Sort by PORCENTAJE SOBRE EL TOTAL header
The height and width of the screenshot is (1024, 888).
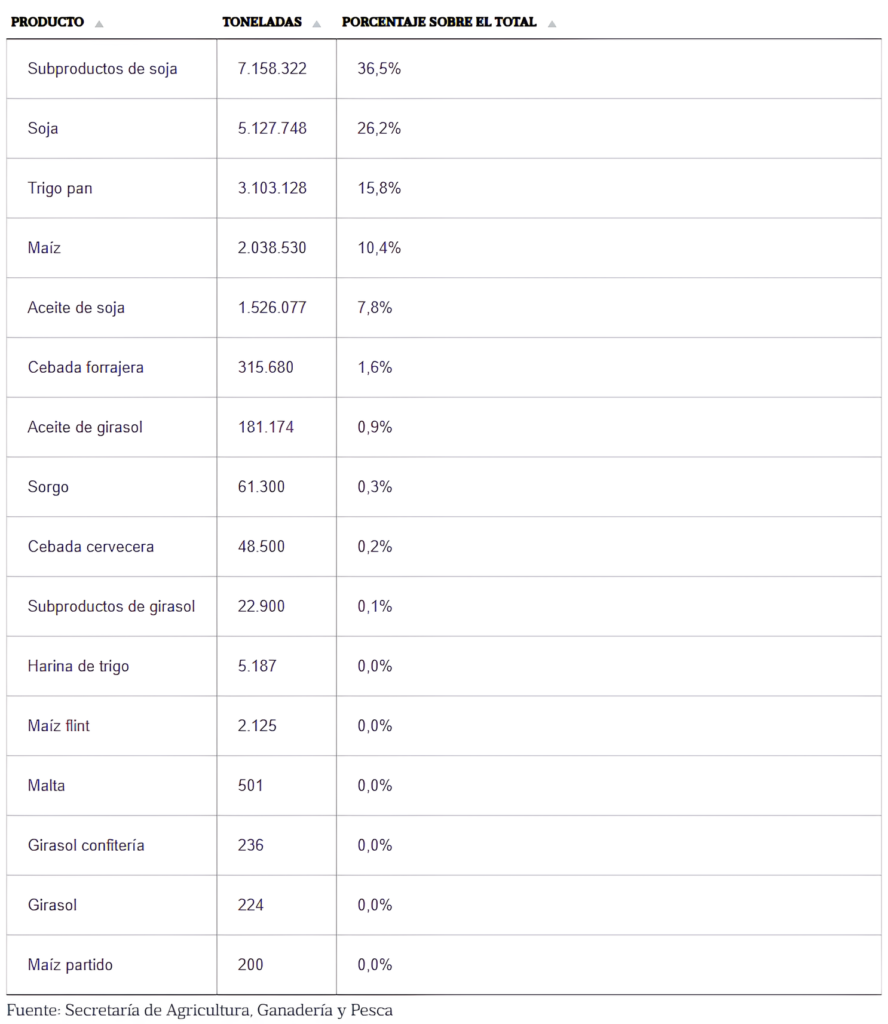coord(439,22)
